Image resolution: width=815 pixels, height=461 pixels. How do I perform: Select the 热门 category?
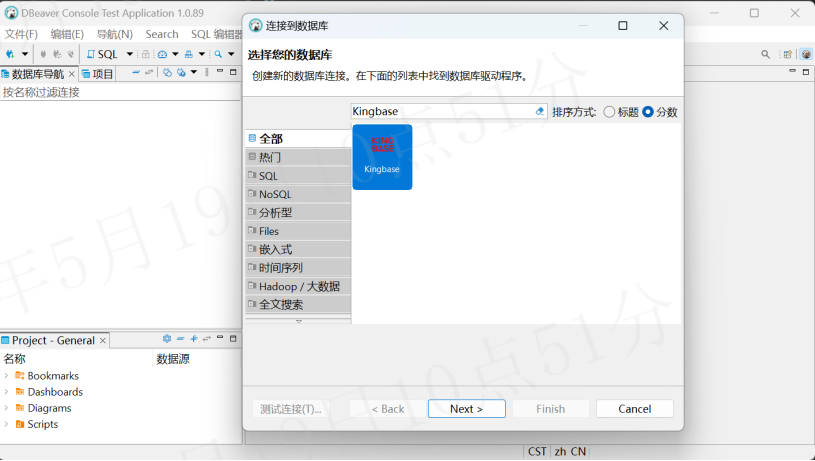point(298,157)
